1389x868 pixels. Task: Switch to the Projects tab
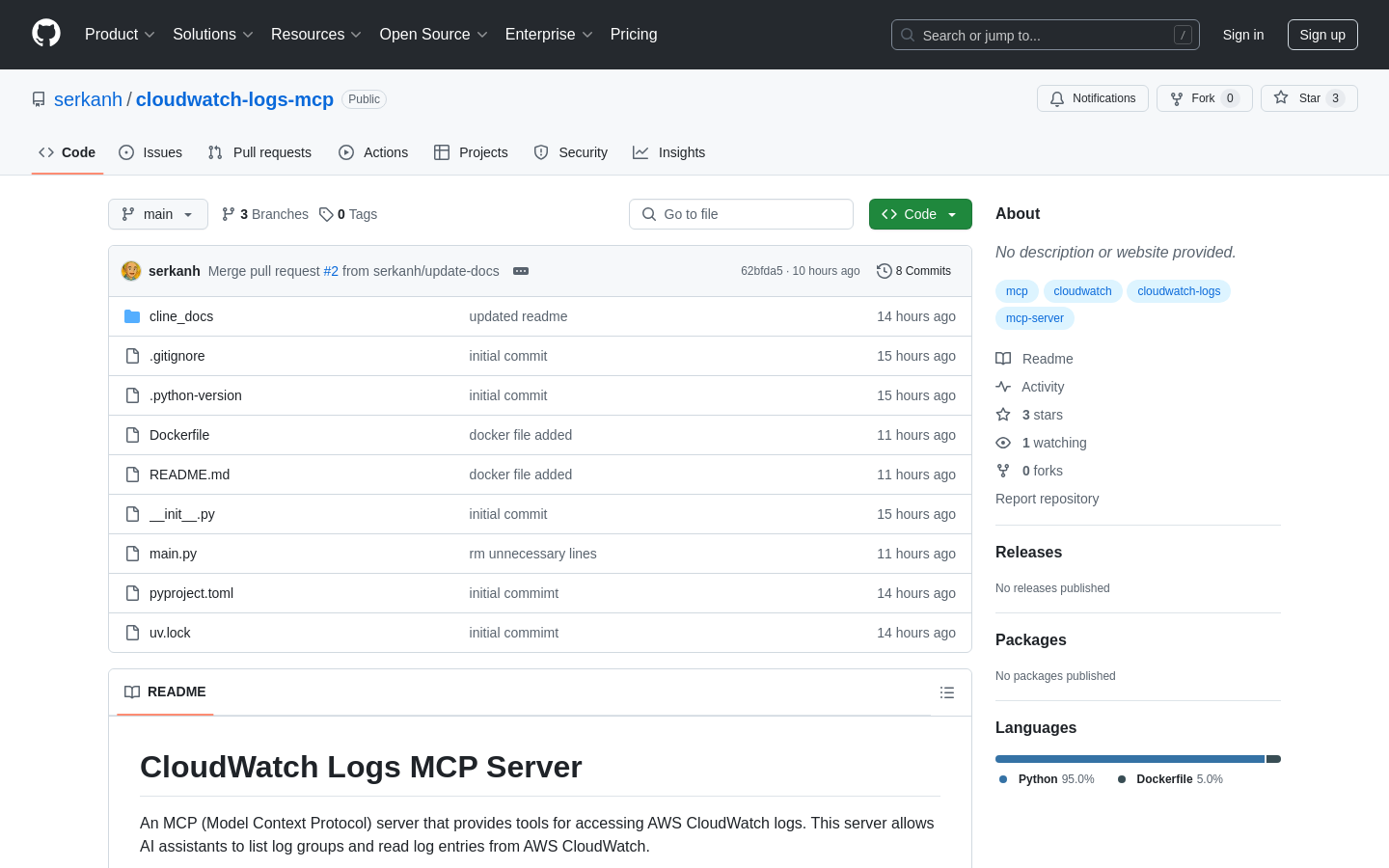[x=471, y=152]
